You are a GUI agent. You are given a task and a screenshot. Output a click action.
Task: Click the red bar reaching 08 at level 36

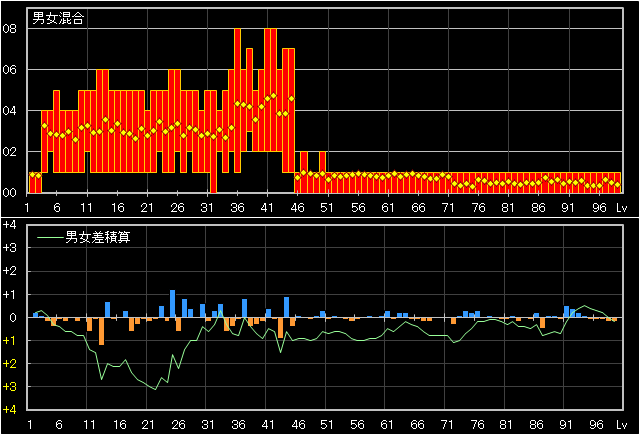click(237, 101)
